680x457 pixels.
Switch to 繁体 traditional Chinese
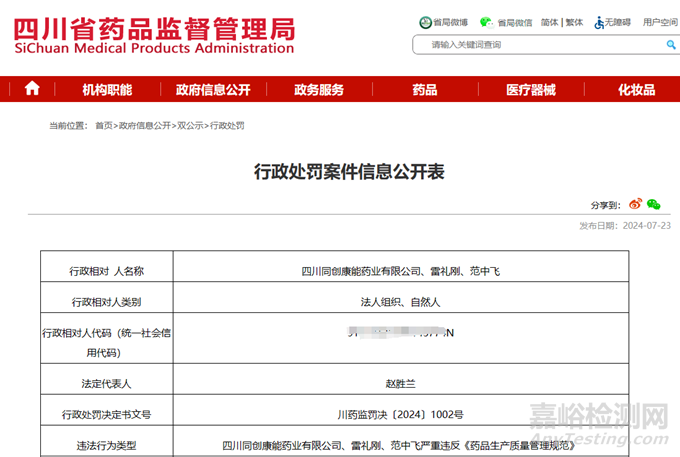point(576,21)
